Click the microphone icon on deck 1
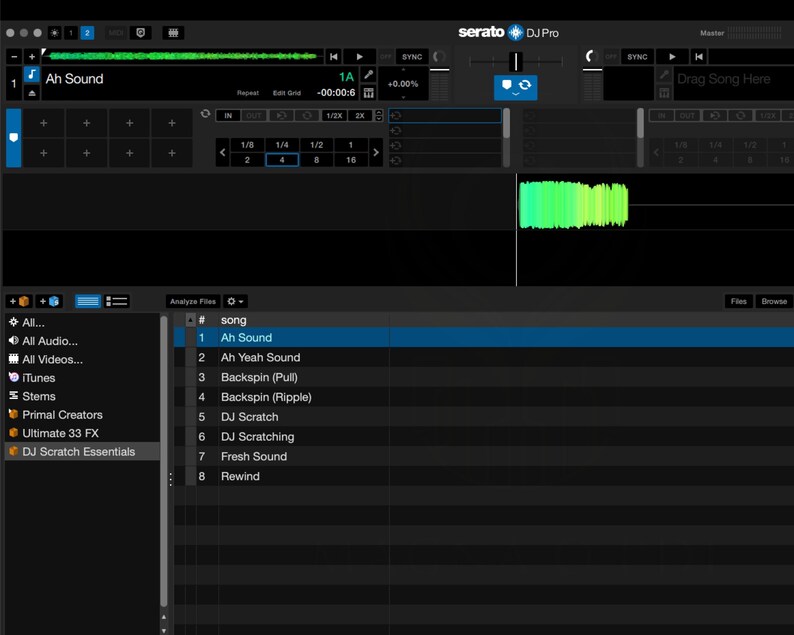 coord(369,75)
